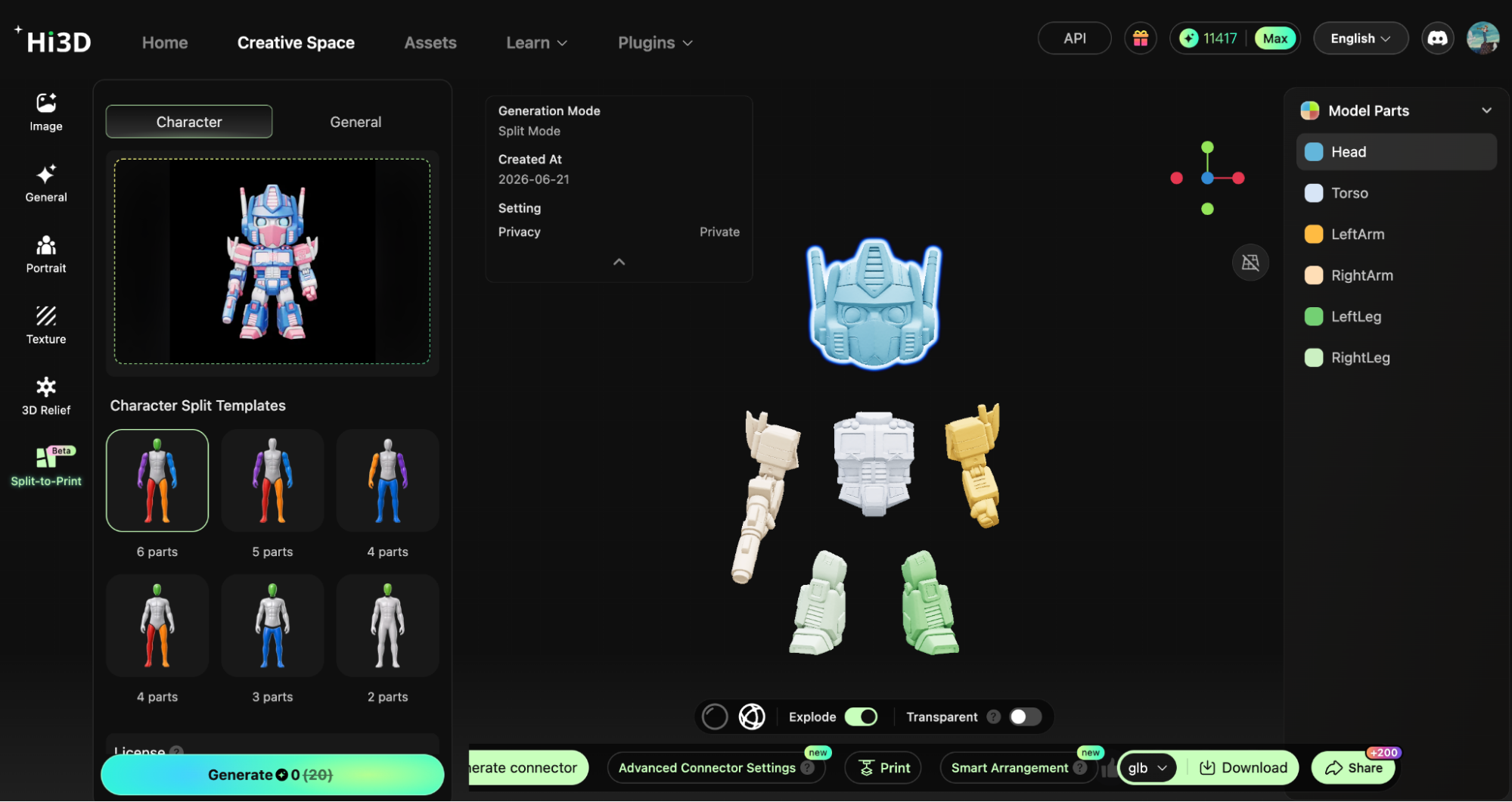Collapse the generation info panel chevron
1512x802 pixels.
[619, 262]
